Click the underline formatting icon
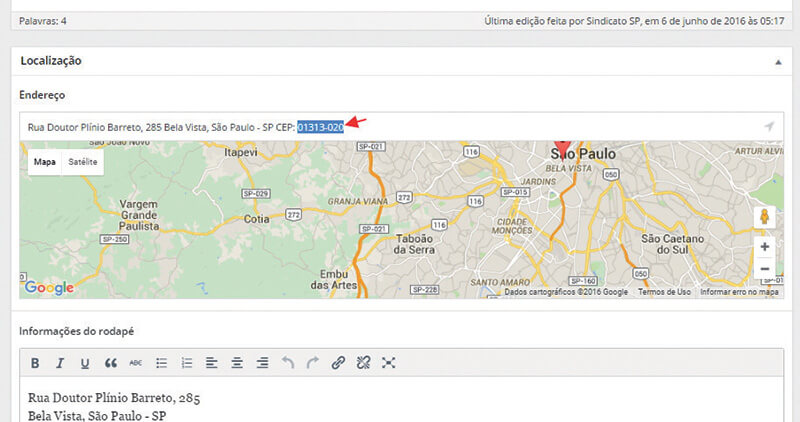Viewport: 800px width, 422px height. tap(85, 363)
